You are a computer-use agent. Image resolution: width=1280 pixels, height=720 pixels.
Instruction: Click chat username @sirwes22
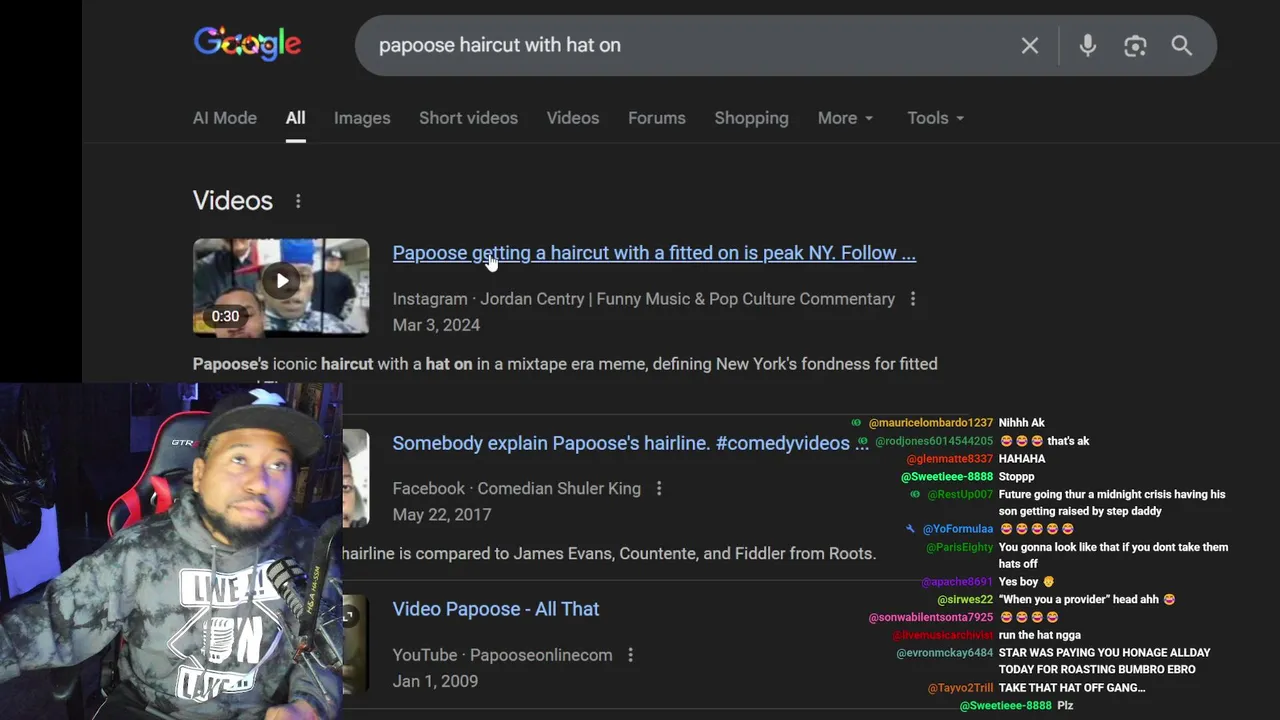point(965,600)
